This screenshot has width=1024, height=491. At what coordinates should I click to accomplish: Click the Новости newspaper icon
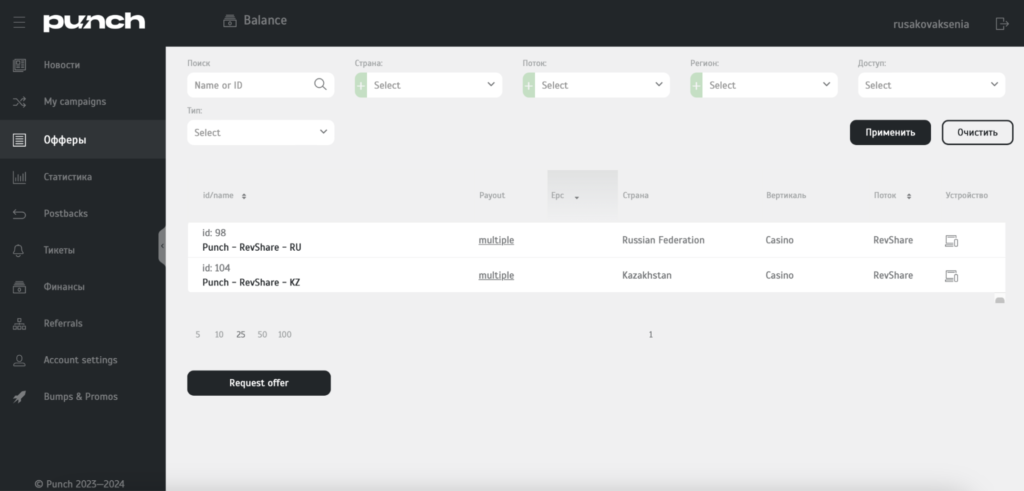[20, 65]
